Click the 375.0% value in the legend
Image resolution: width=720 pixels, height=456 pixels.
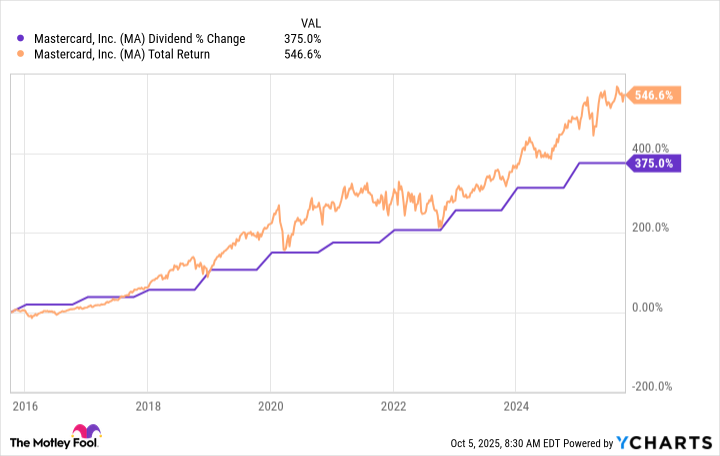[302, 39]
